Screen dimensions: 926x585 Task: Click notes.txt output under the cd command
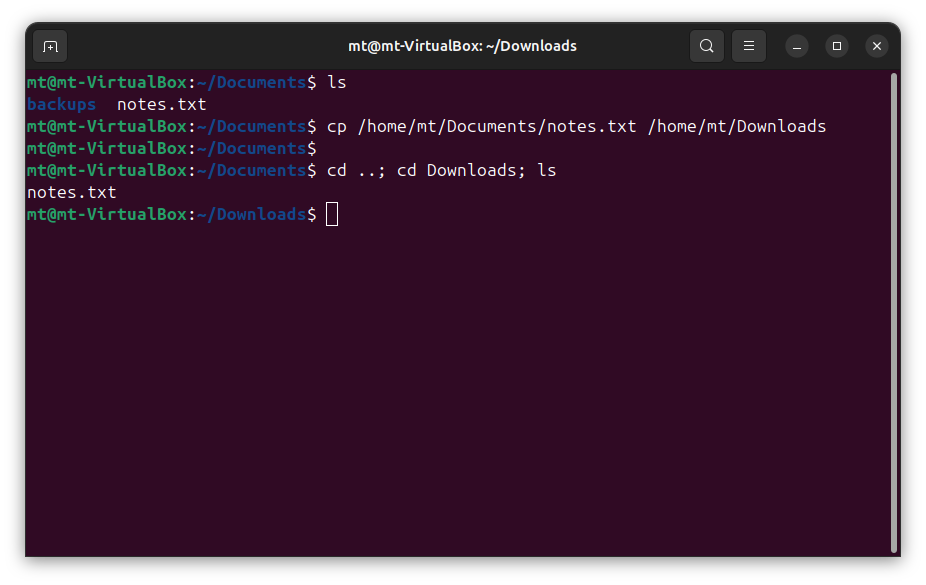tap(71, 192)
